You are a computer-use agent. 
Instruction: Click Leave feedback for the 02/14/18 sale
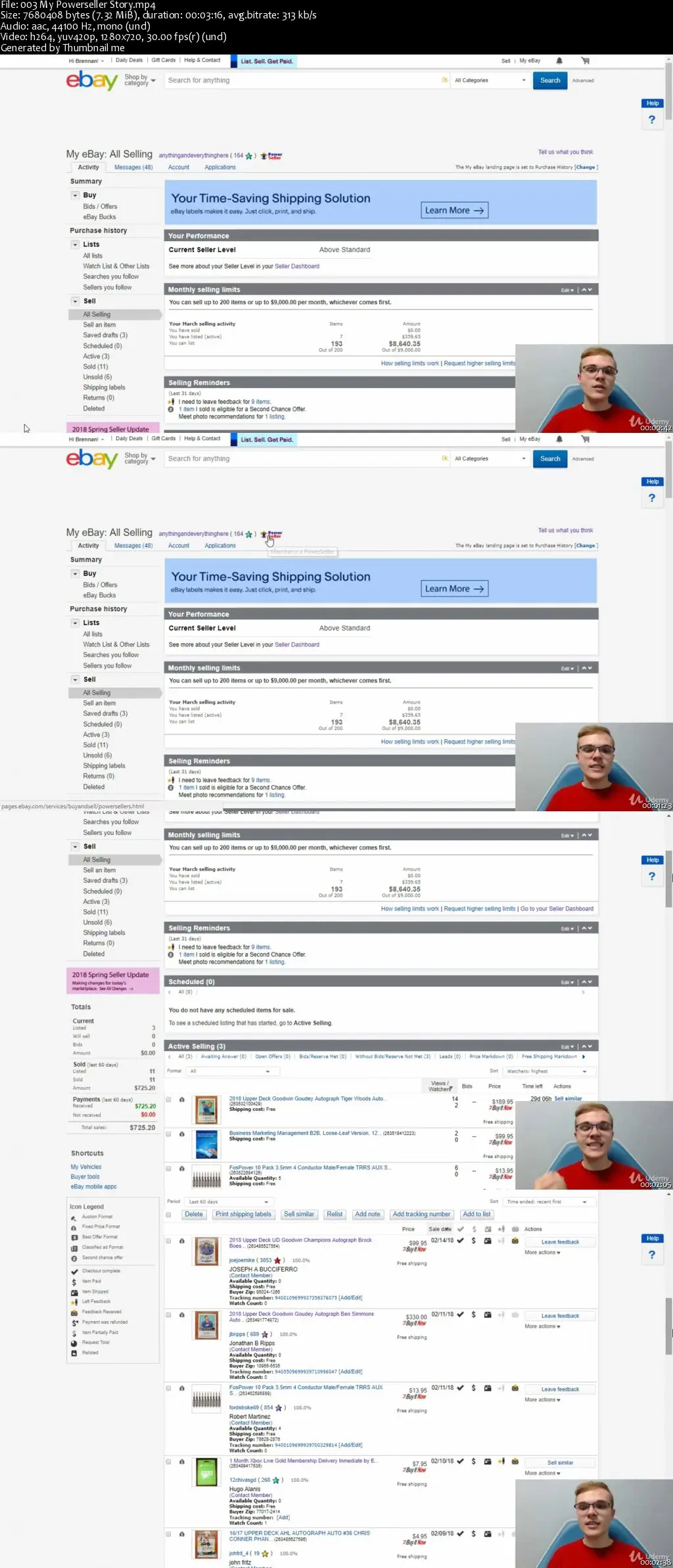560,1242
